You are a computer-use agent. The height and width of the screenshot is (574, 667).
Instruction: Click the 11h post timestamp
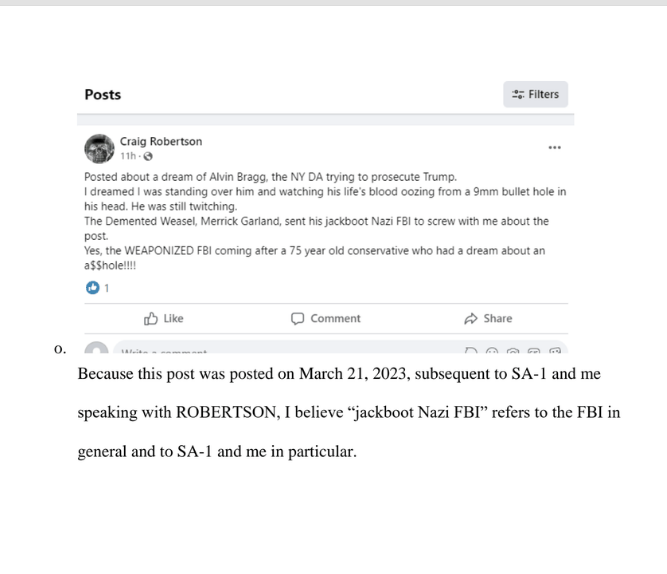tap(128, 156)
